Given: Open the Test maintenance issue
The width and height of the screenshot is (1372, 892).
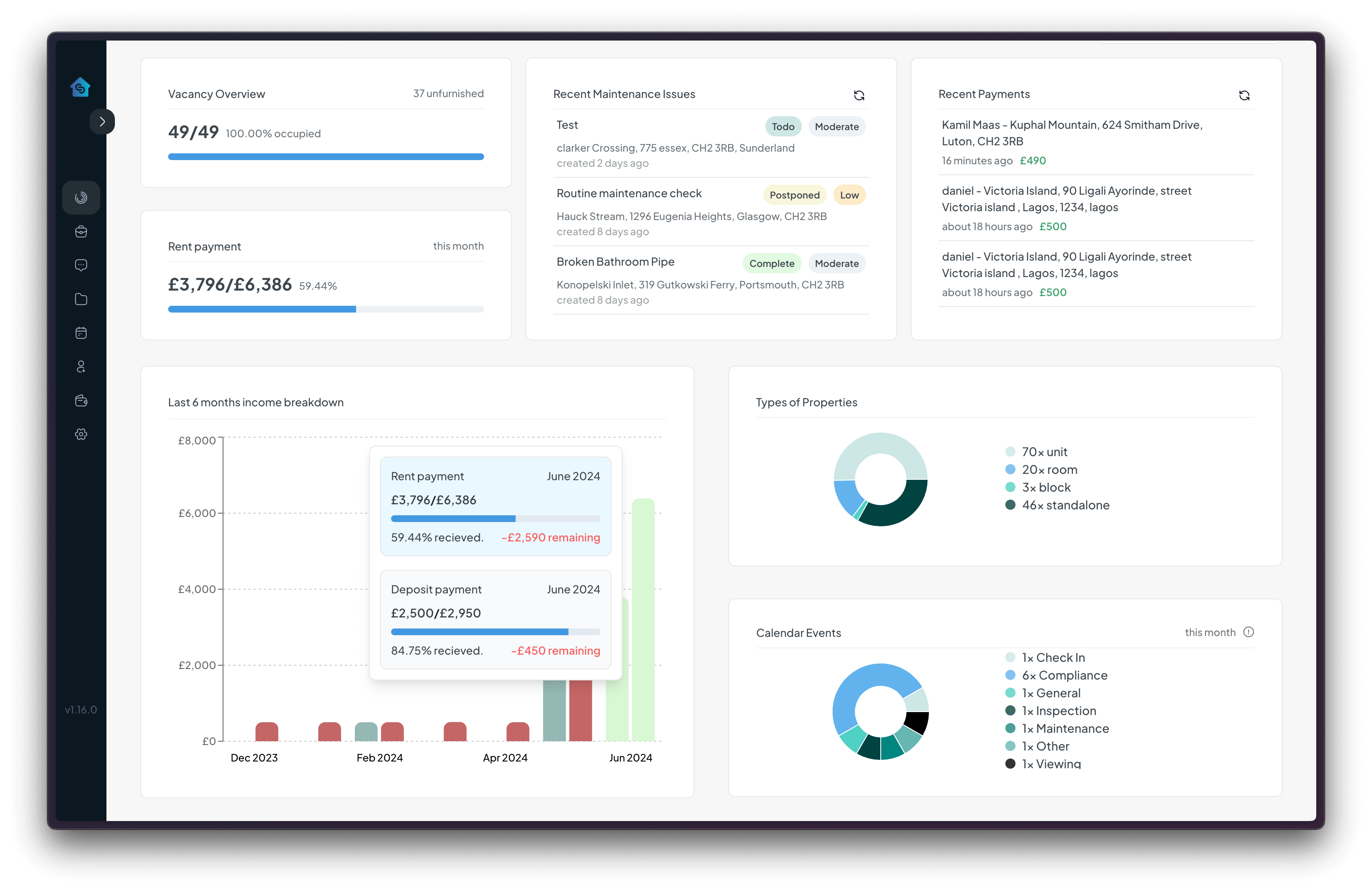Looking at the screenshot, I should pyautogui.click(x=711, y=144).
